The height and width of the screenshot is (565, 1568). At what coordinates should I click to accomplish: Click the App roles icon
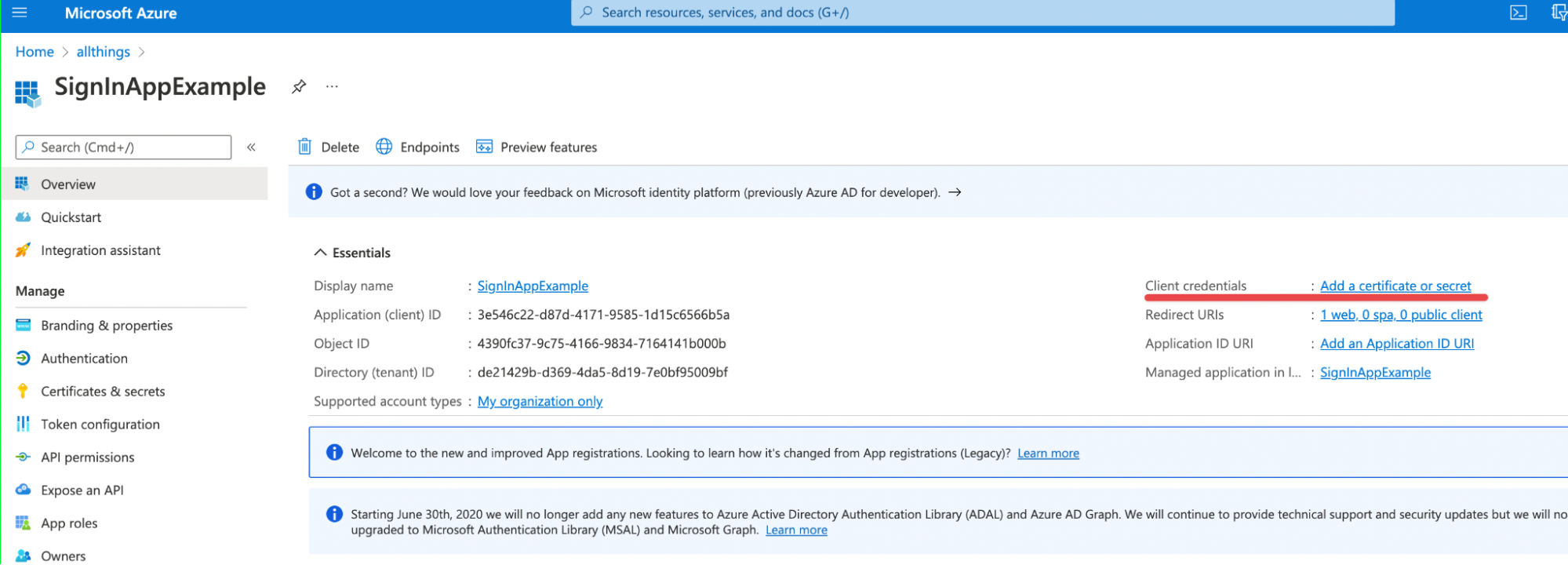[x=23, y=523]
